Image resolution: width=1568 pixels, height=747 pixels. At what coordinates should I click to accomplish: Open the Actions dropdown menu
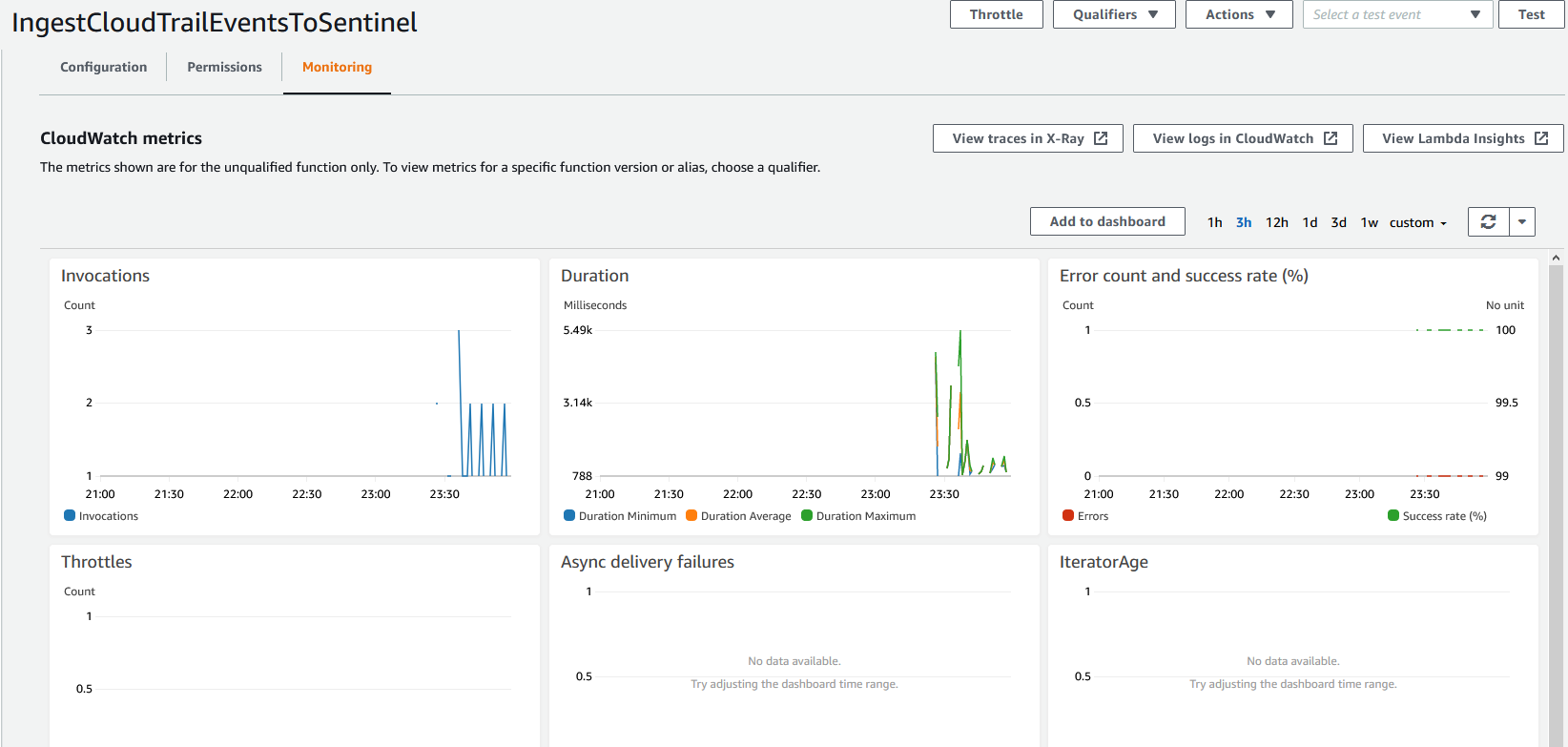click(x=1239, y=14)
